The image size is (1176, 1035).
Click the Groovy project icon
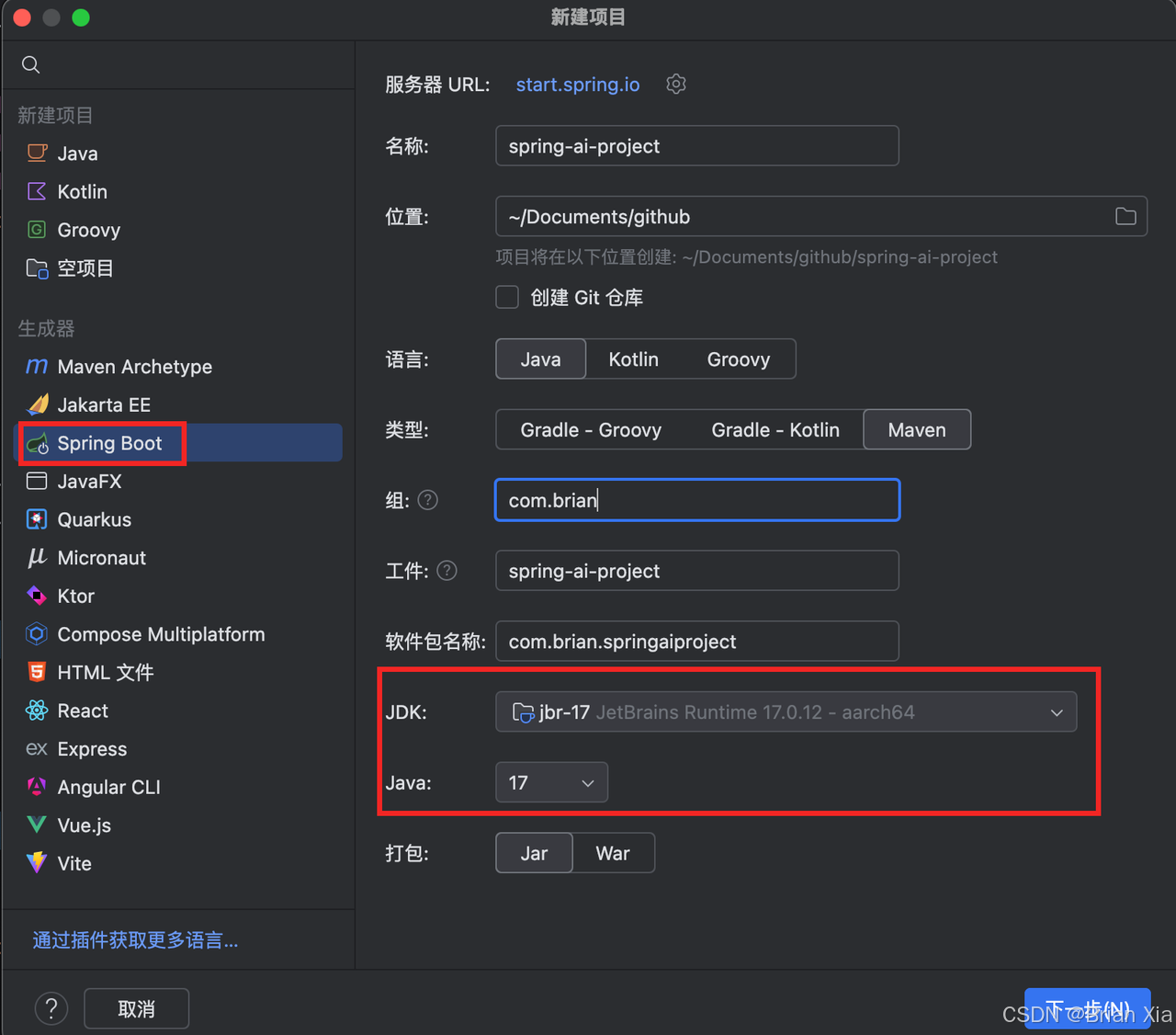point(37,230)
